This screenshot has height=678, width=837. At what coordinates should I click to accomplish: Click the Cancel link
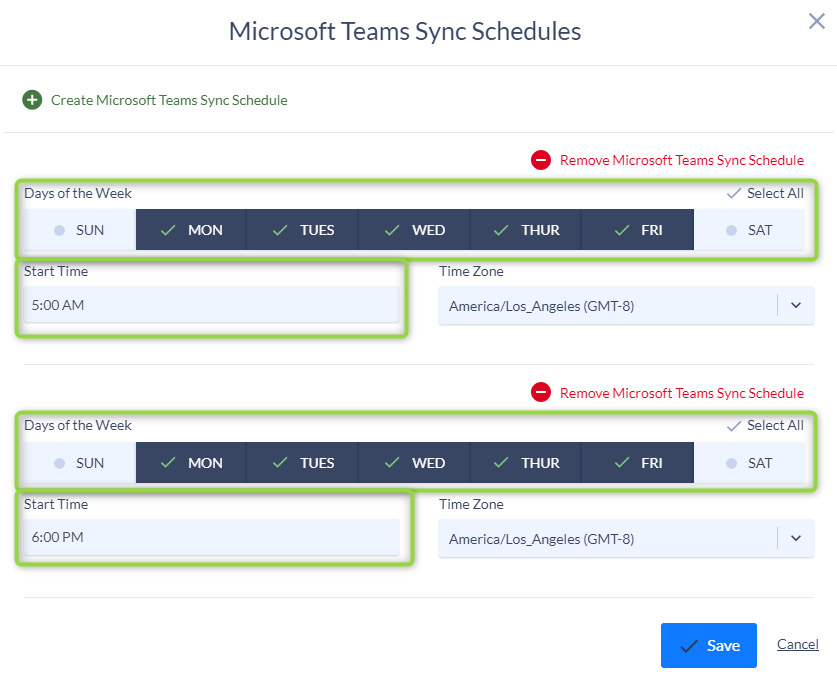tap(797, 644)
